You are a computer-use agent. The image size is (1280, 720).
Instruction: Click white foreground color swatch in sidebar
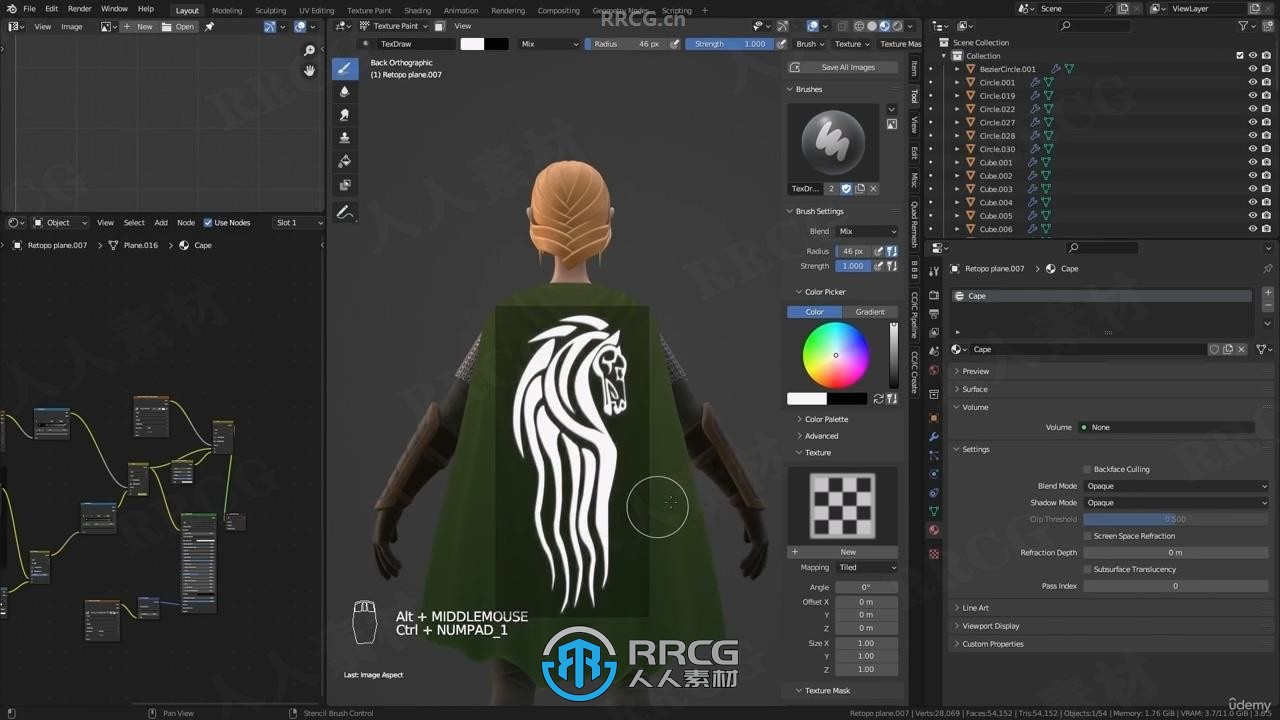pos(807,398)
